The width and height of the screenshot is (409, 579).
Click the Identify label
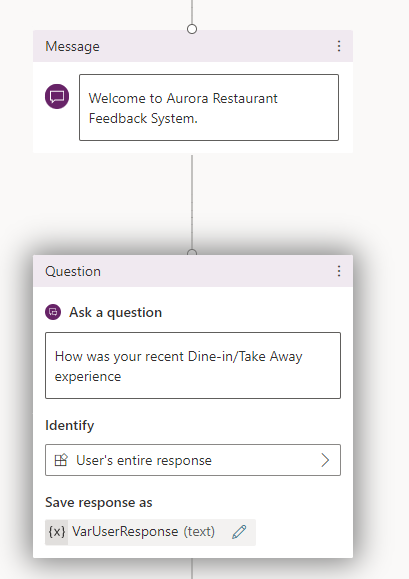69,425
